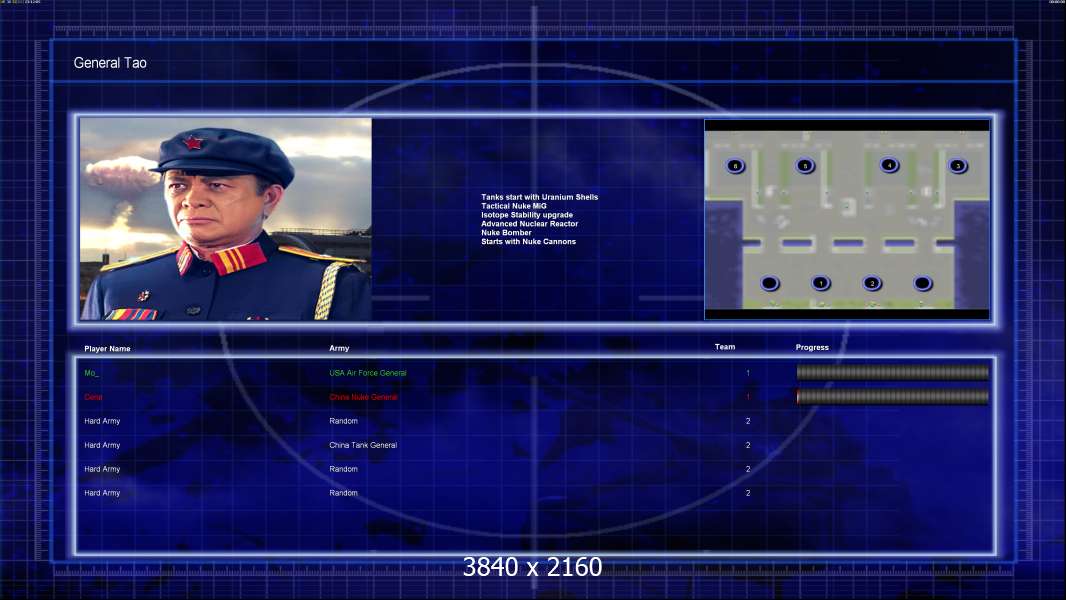Screen dimensions: 1066x600
Task: Click the "Team" column header
Action: click(x=725, y=347)
